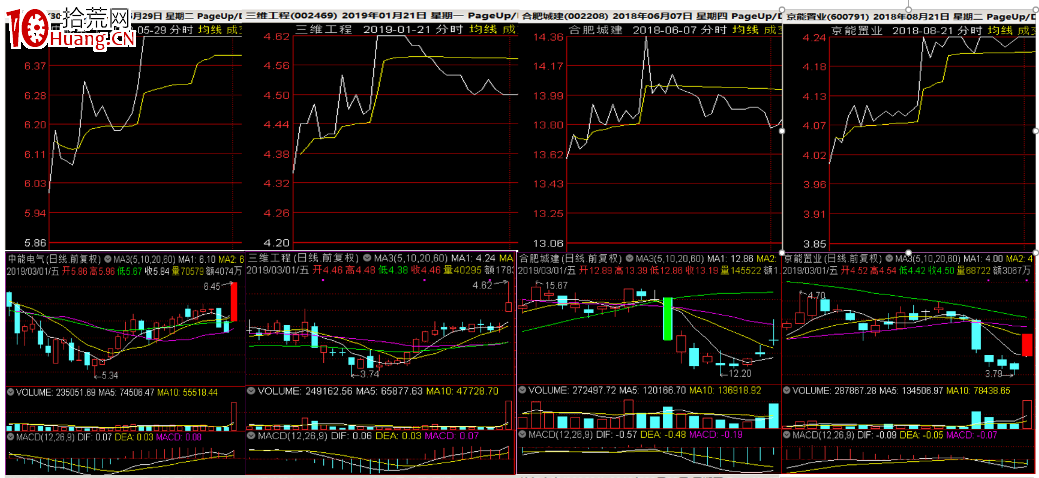Open VOLUME indicator menu in 三维工程 panel
This screenshot has width=1039, height=478.
[x=252, y=392]
